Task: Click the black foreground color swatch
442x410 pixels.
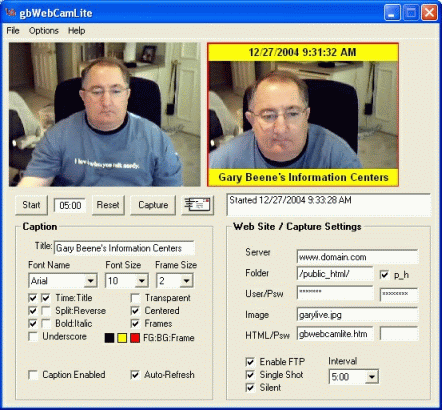Action: tap(109, 338)
